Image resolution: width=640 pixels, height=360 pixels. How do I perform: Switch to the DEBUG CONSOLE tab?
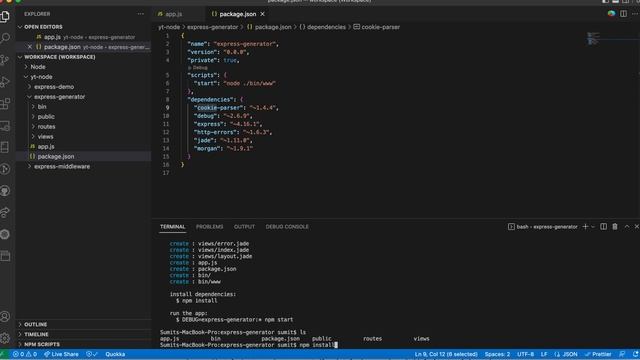tap(287, 227)
